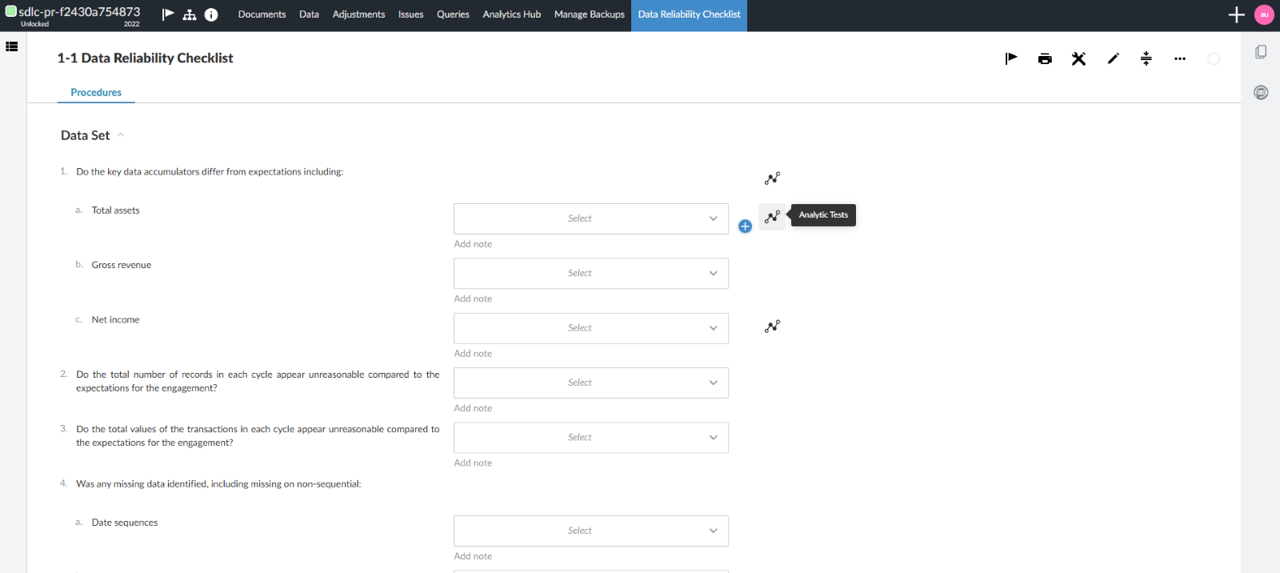Switch to the Procedures tab

[x=96, y=92]
